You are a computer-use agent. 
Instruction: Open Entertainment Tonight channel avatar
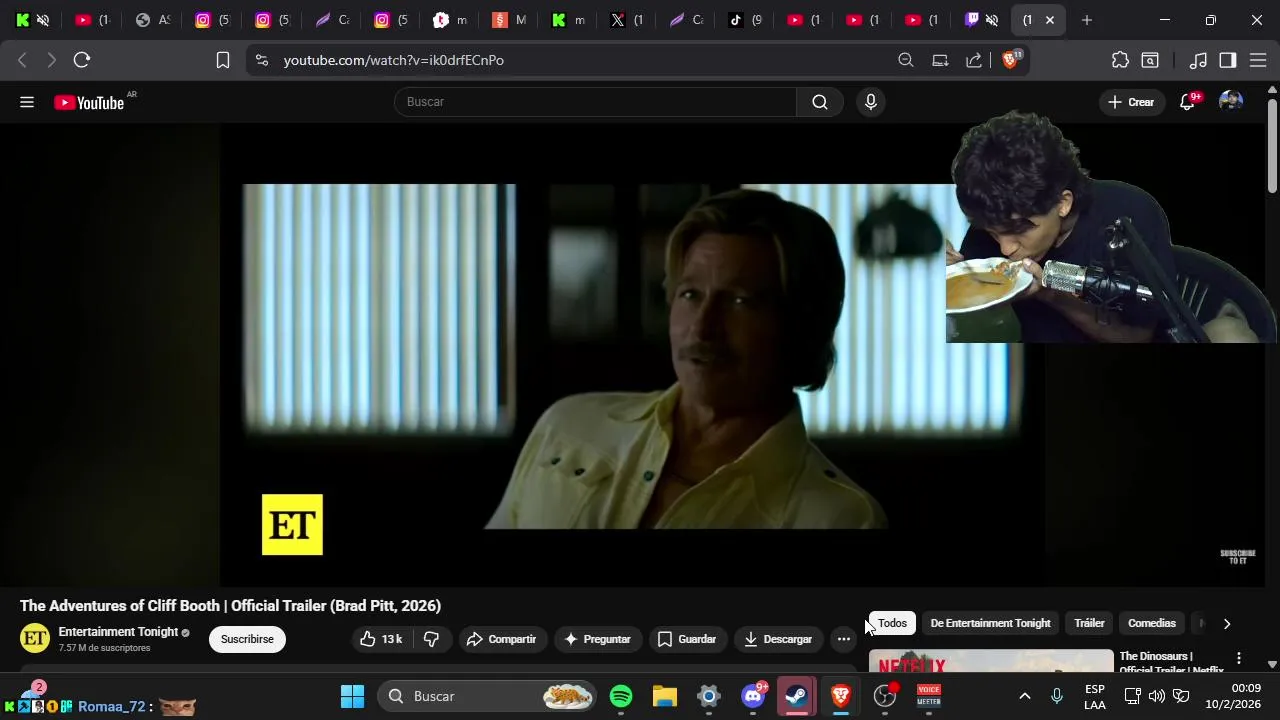click(x=35, y=639)
